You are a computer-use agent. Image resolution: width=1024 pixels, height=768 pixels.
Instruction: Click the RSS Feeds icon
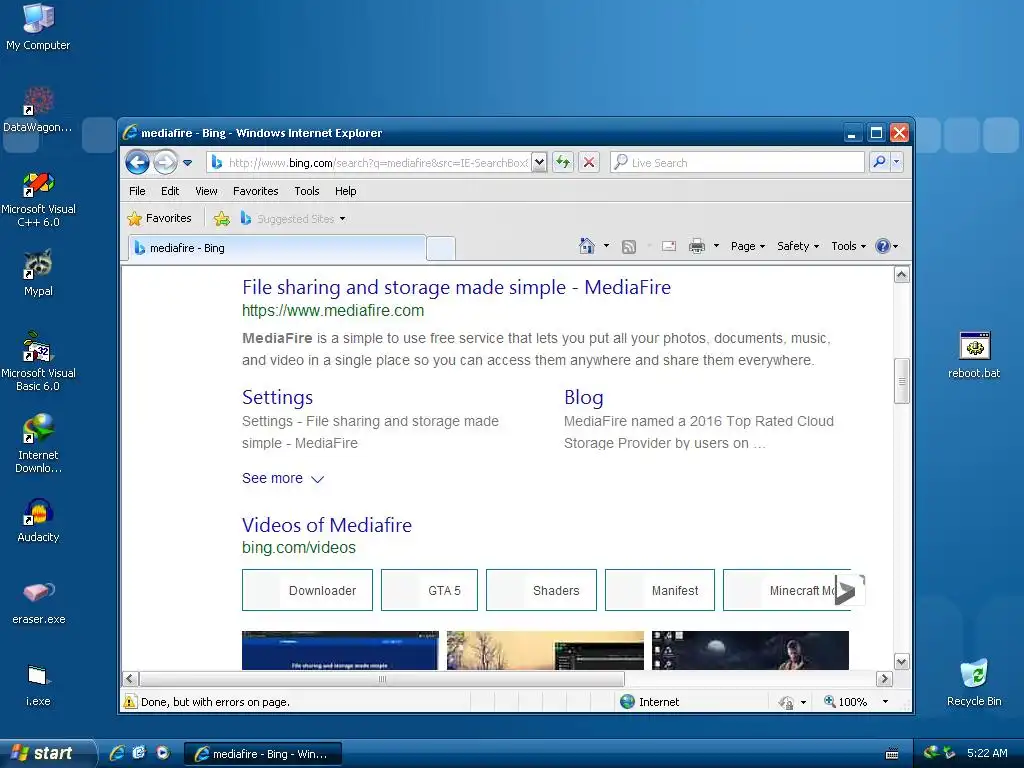[x=629, y=246]
